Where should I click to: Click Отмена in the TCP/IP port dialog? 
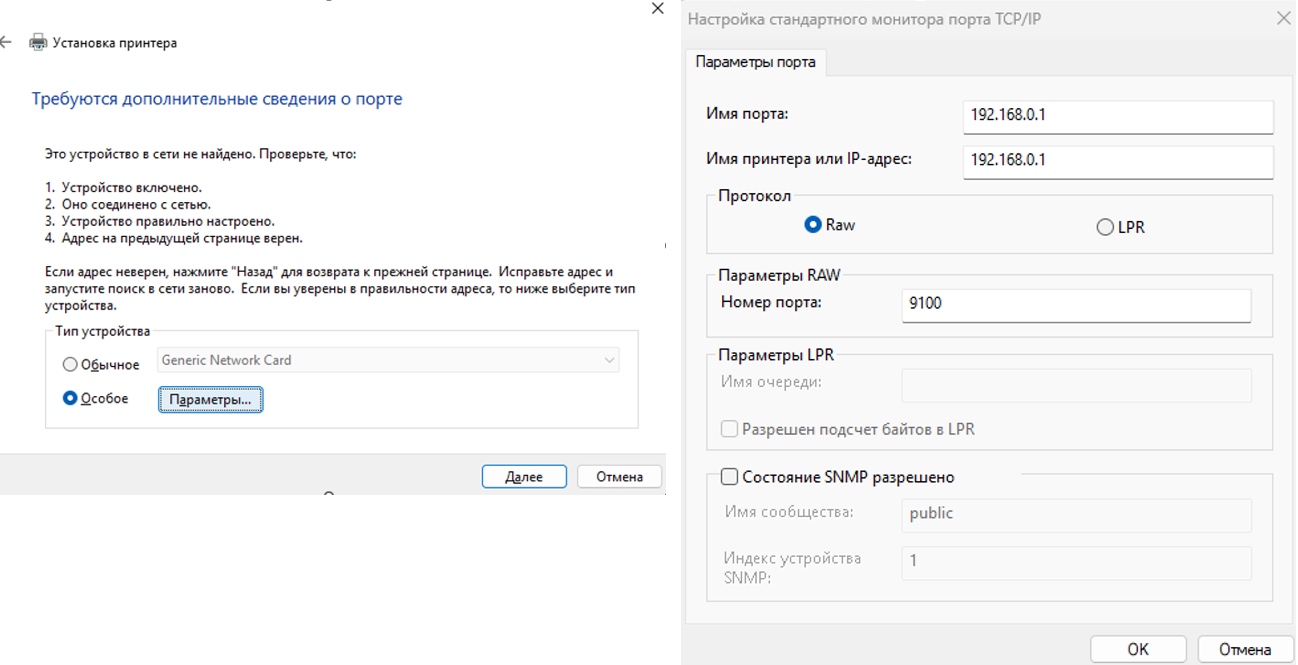1244,649
